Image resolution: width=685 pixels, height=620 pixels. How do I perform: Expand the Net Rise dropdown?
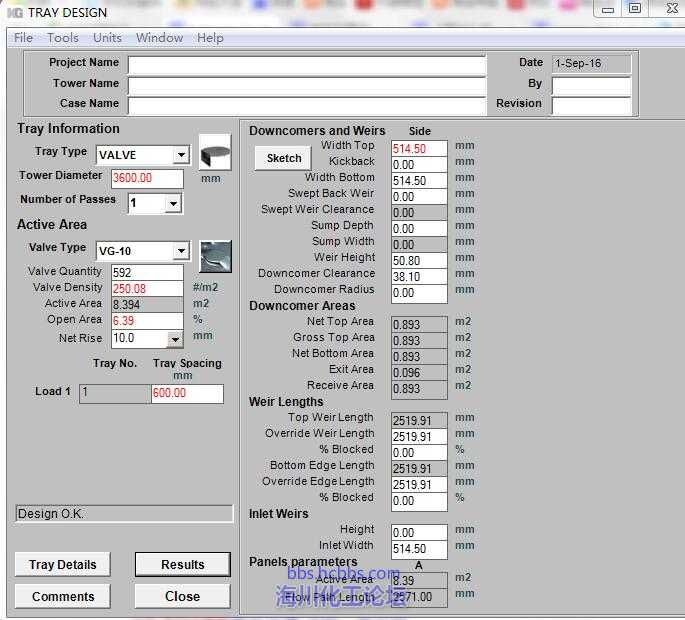pos(175,339)
